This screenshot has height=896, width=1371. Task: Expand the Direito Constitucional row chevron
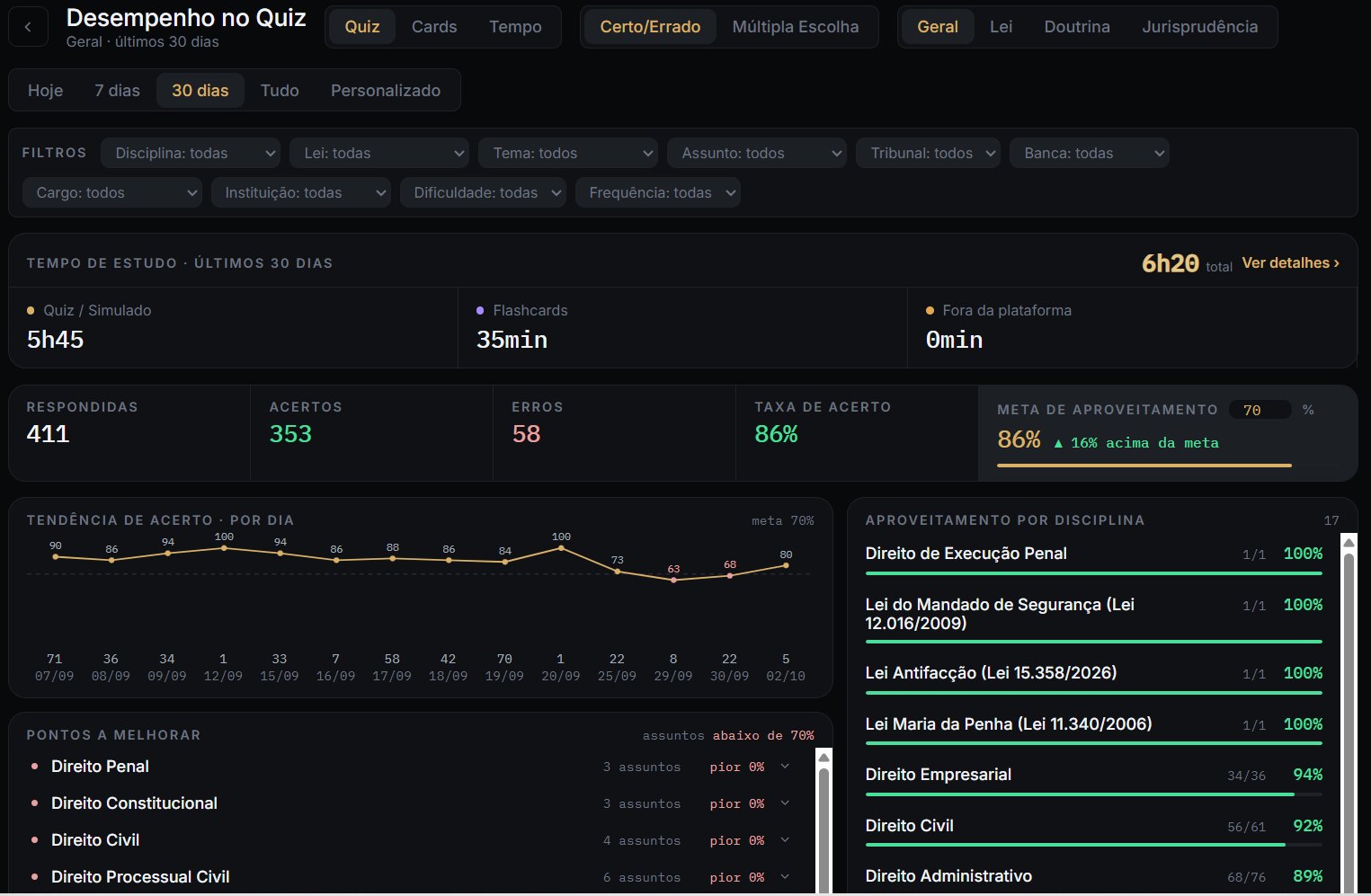(x=785, y=803)
